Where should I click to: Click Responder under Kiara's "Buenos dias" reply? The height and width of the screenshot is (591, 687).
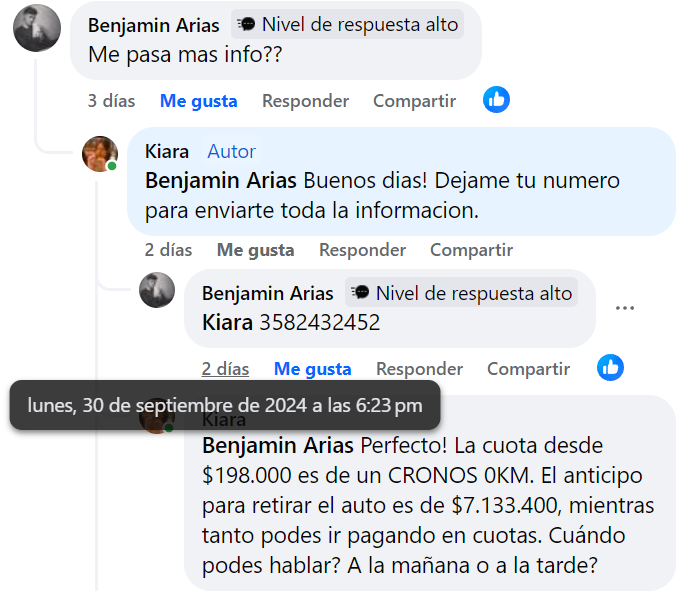coord(362,250)
